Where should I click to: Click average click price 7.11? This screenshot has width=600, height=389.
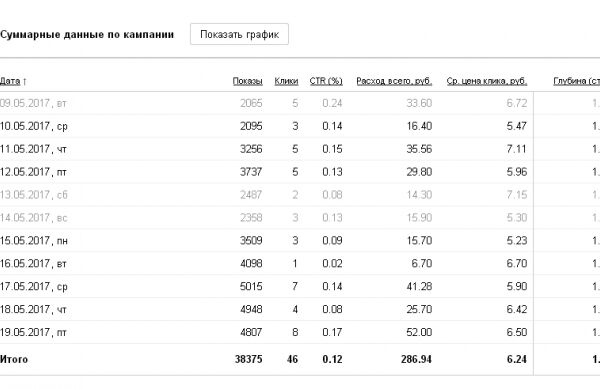517,149
